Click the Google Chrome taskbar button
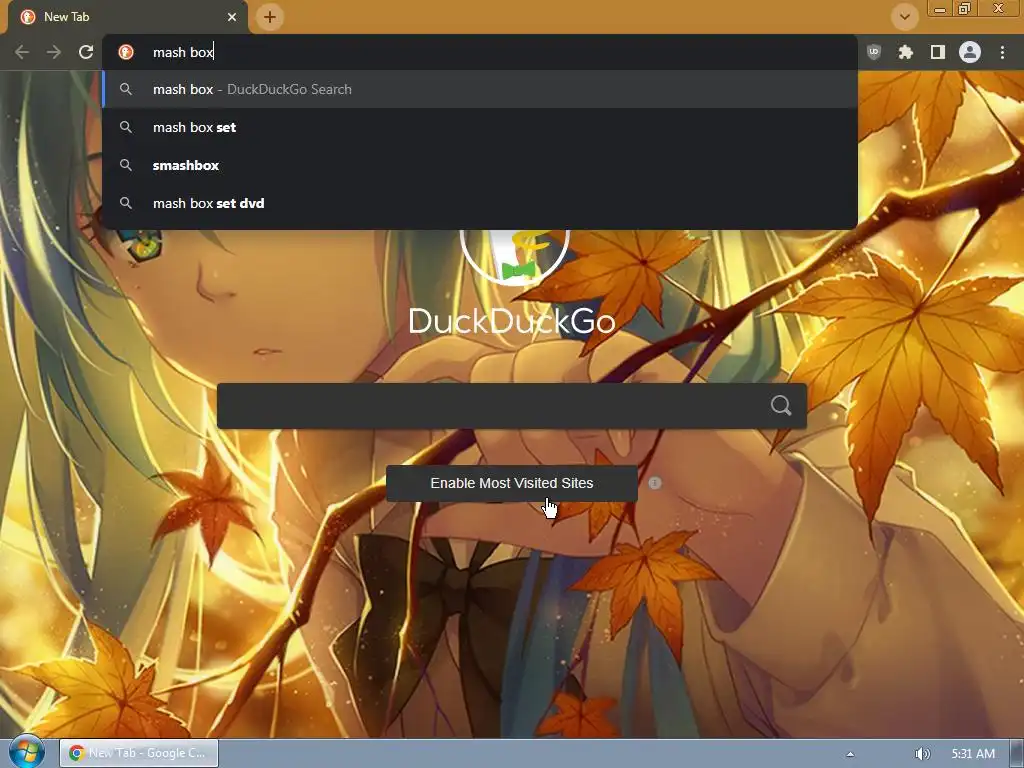The height and width of the screenshot is (768, 1024). pyautogui.click(x=139, y=753)
